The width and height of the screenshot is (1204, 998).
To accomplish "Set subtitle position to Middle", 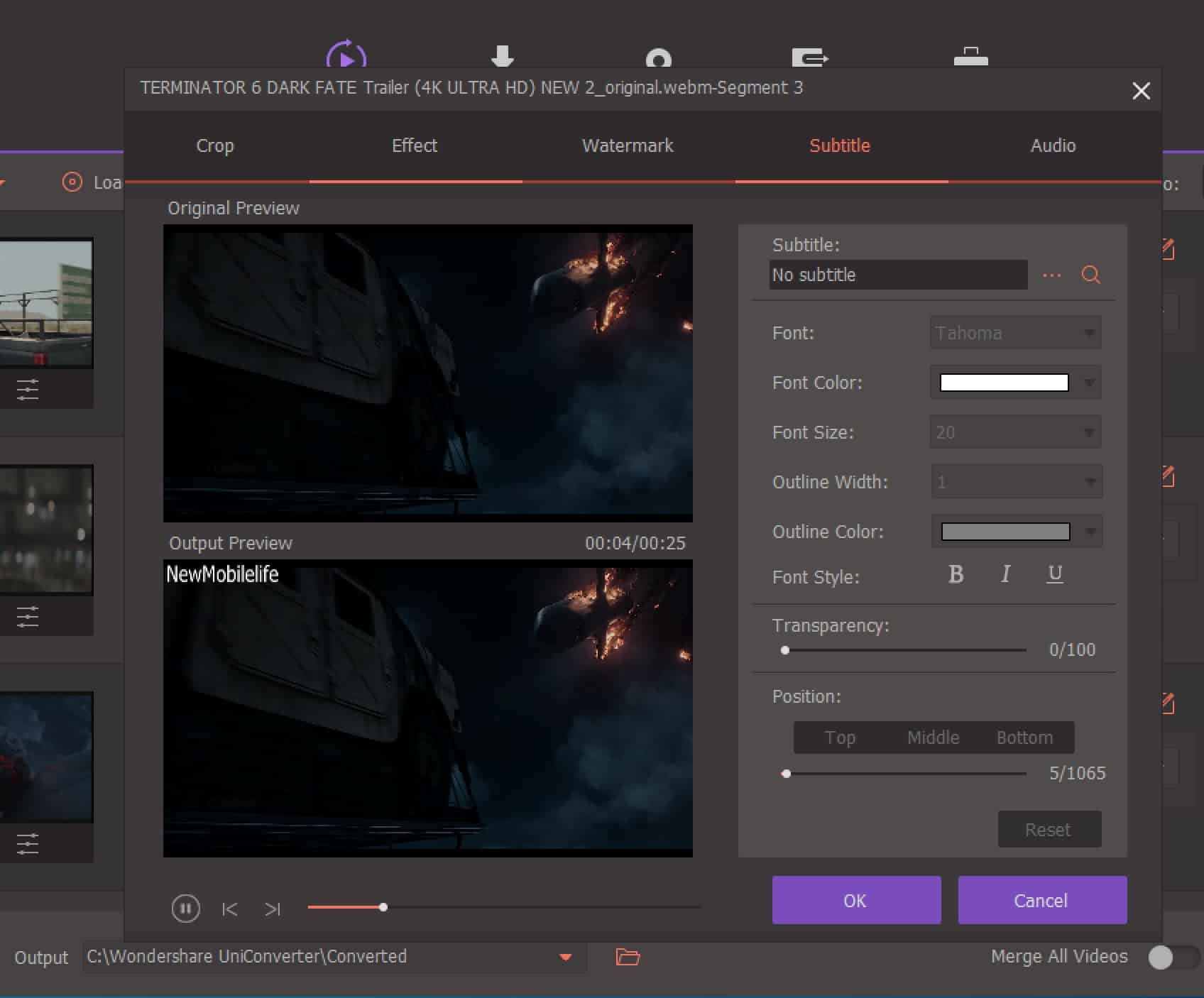I will [x=933, y=737].
